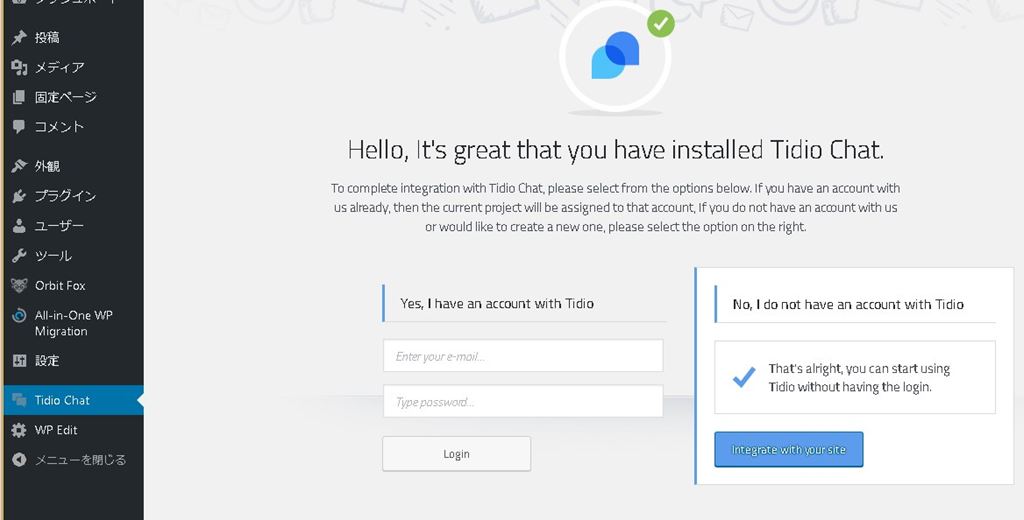Collapse the menu with メニューを閉じる arrow
The height and width of the screenshot is (520, 1024).
pos(18,460)
